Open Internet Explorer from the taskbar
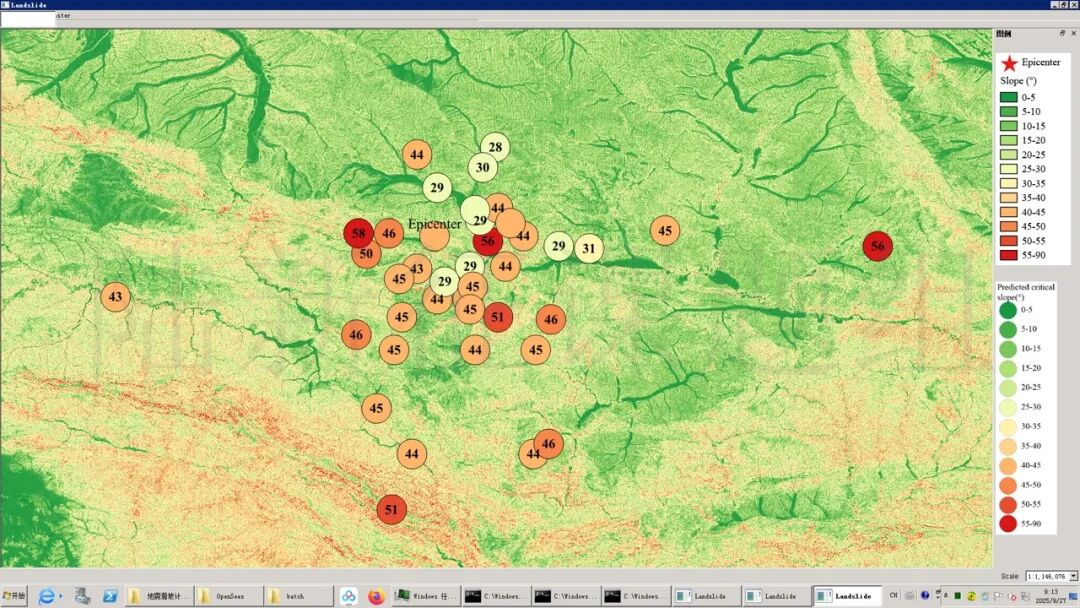1080x608 pixels. click(x=47, y=596)
